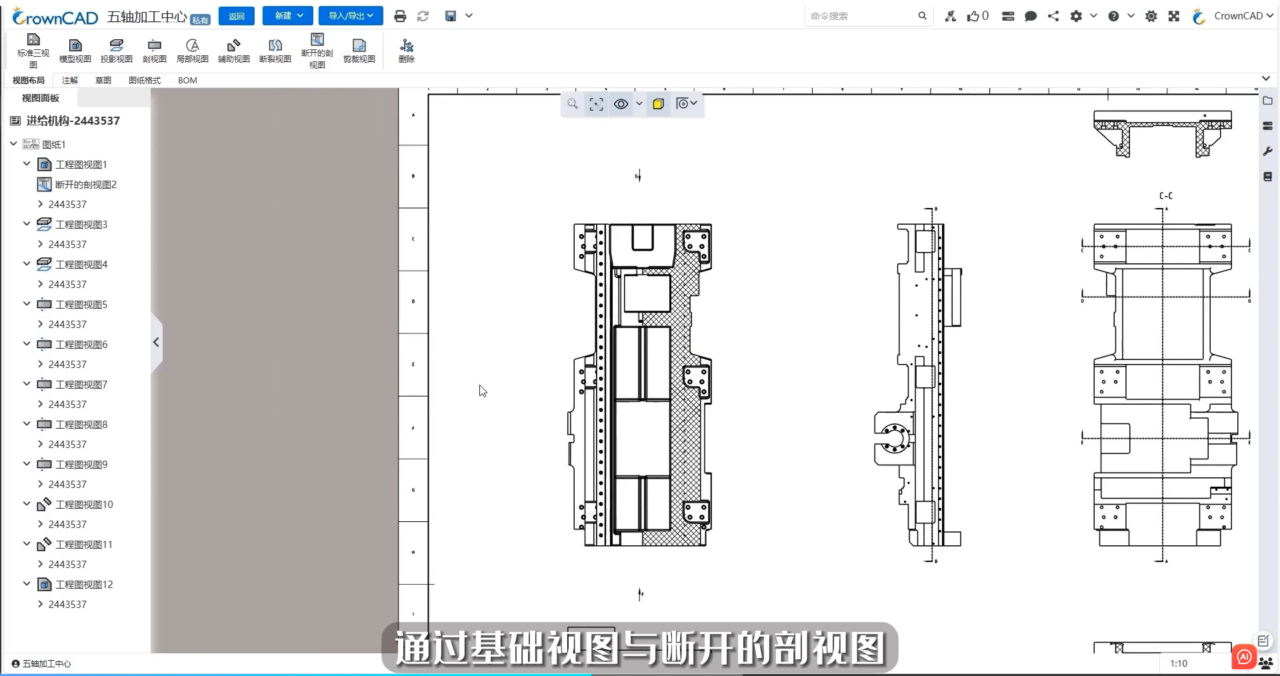Toggle the eye visibility icon in view toolbar
Viewport: 1280px width, 676px height.
click(x=621, y=104)
